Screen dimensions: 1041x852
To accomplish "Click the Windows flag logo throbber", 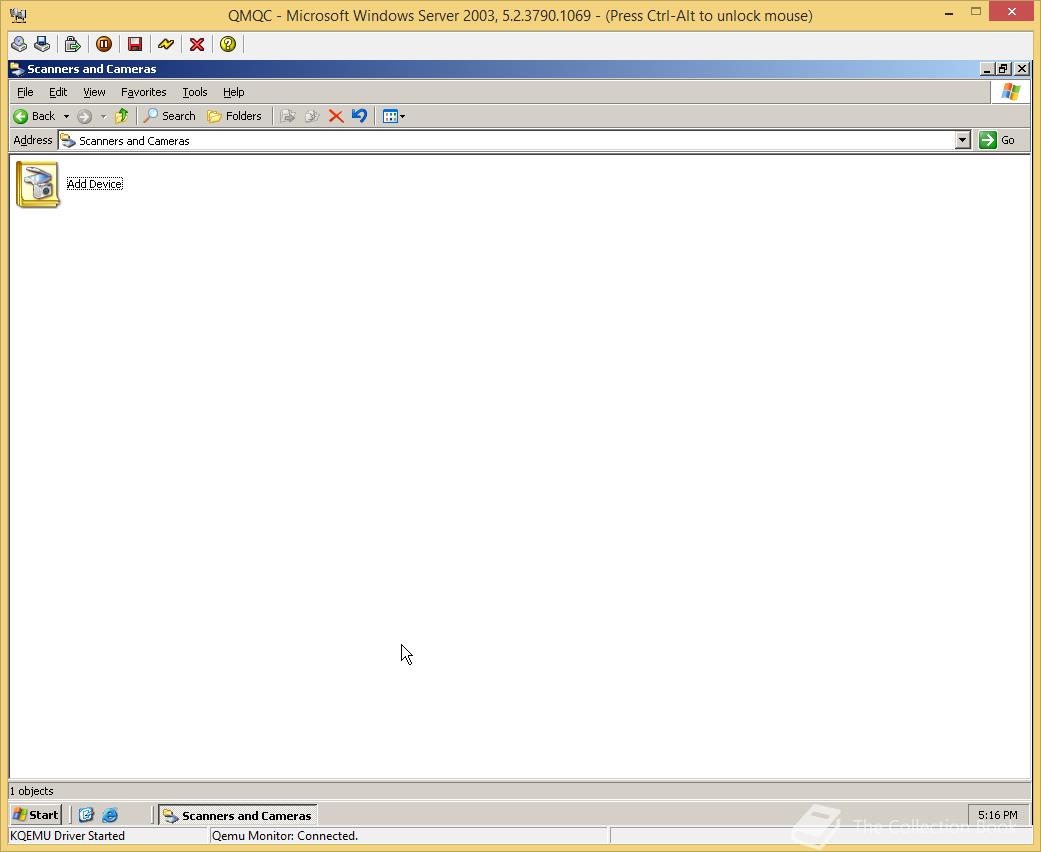I will point(1010,92).
